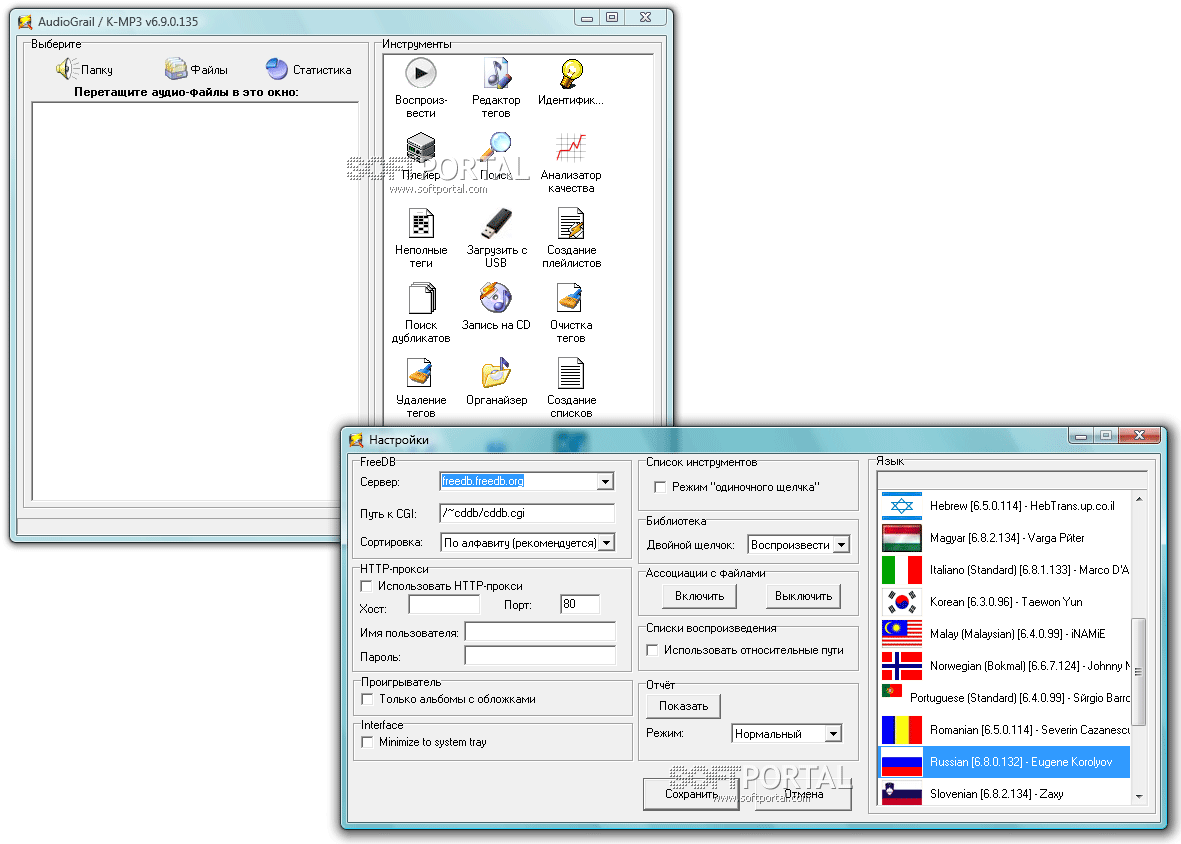This screenshot has height=844, width=1181.
Task: Choose Romanian language entry
Action: coord(1006,730)
